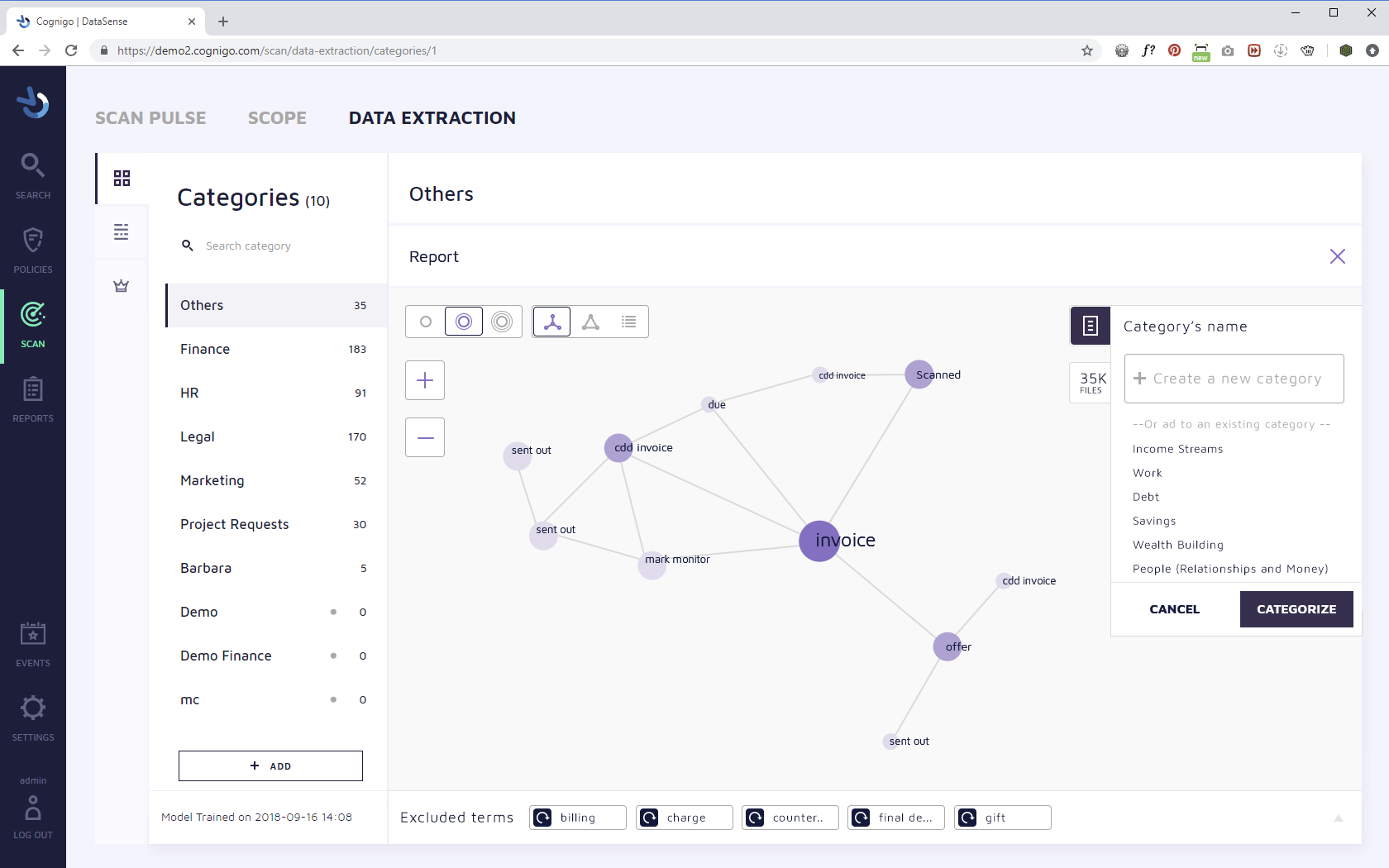Image resolution: width=1389 pixels, height=868 pixels.
Task: Select the single-circle depth option
Action: (x=426, y=322)
